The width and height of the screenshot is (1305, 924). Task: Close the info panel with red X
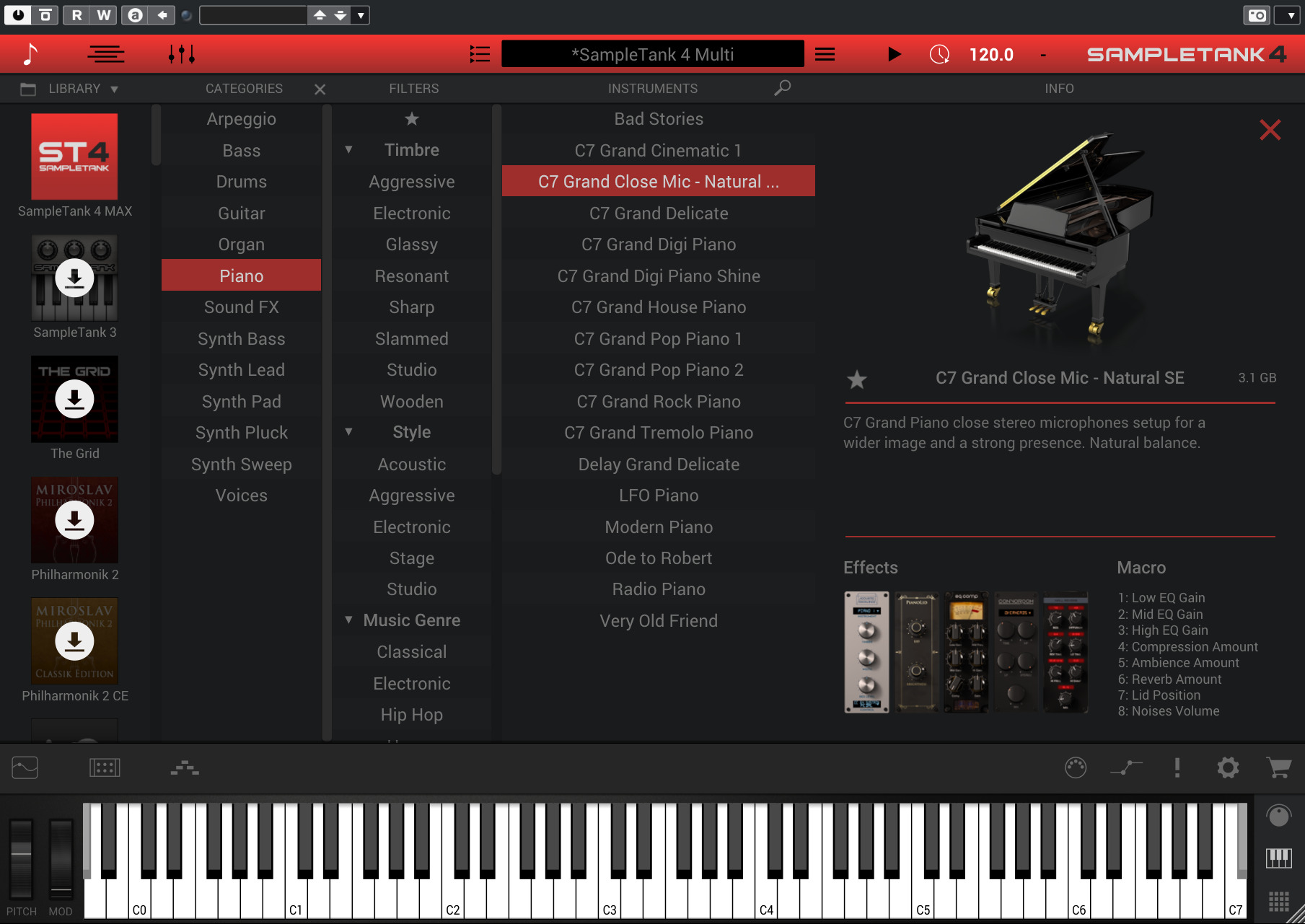pos(1270,130)
